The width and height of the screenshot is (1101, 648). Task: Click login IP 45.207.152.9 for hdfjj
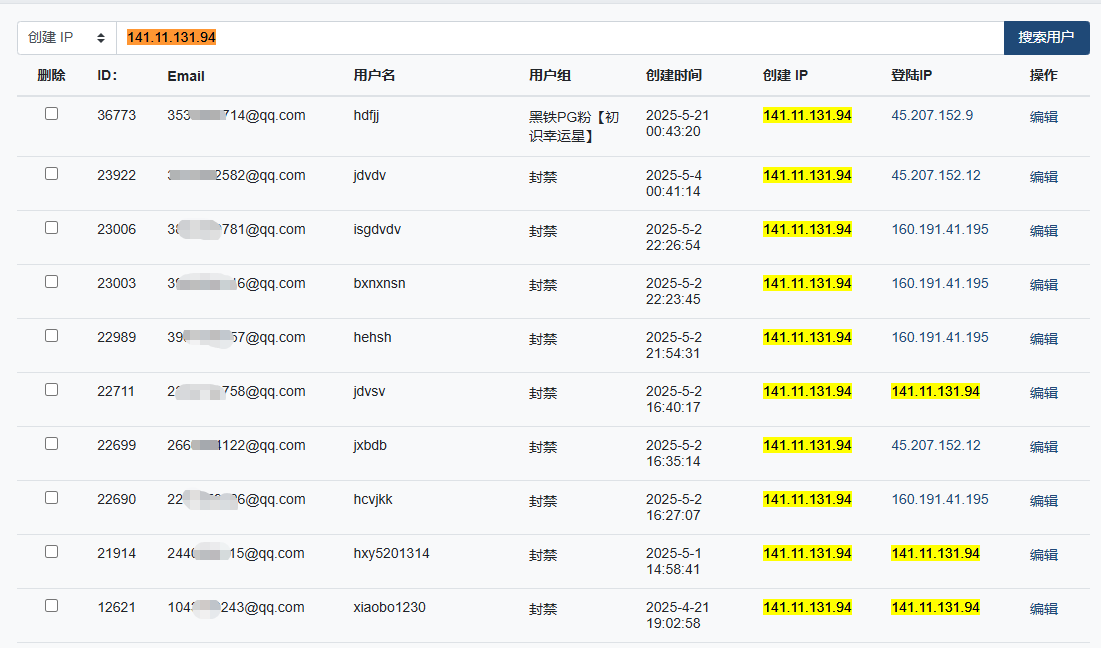click(932, 115)
